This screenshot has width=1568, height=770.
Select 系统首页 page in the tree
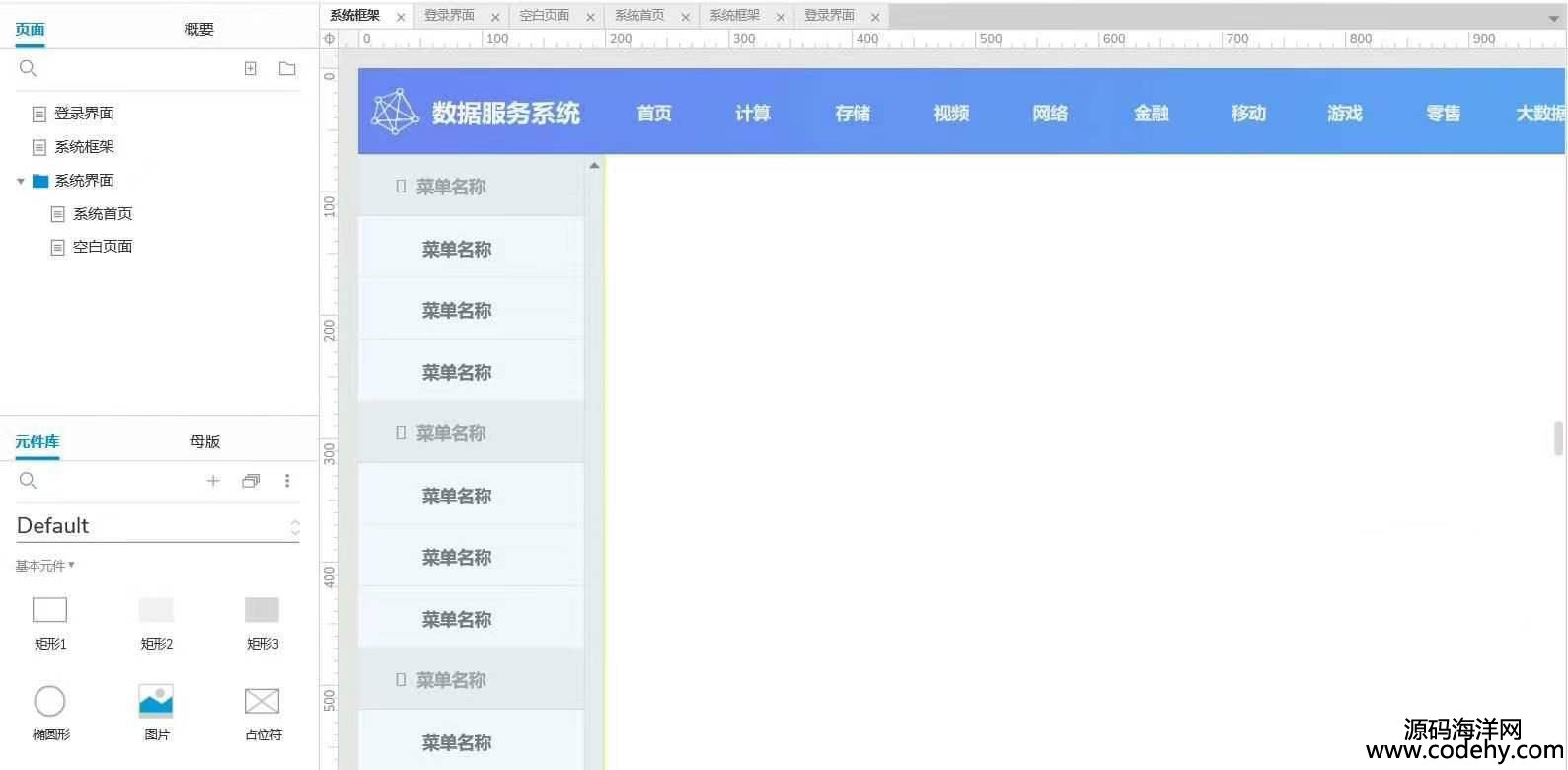click(x=103, y=214)
